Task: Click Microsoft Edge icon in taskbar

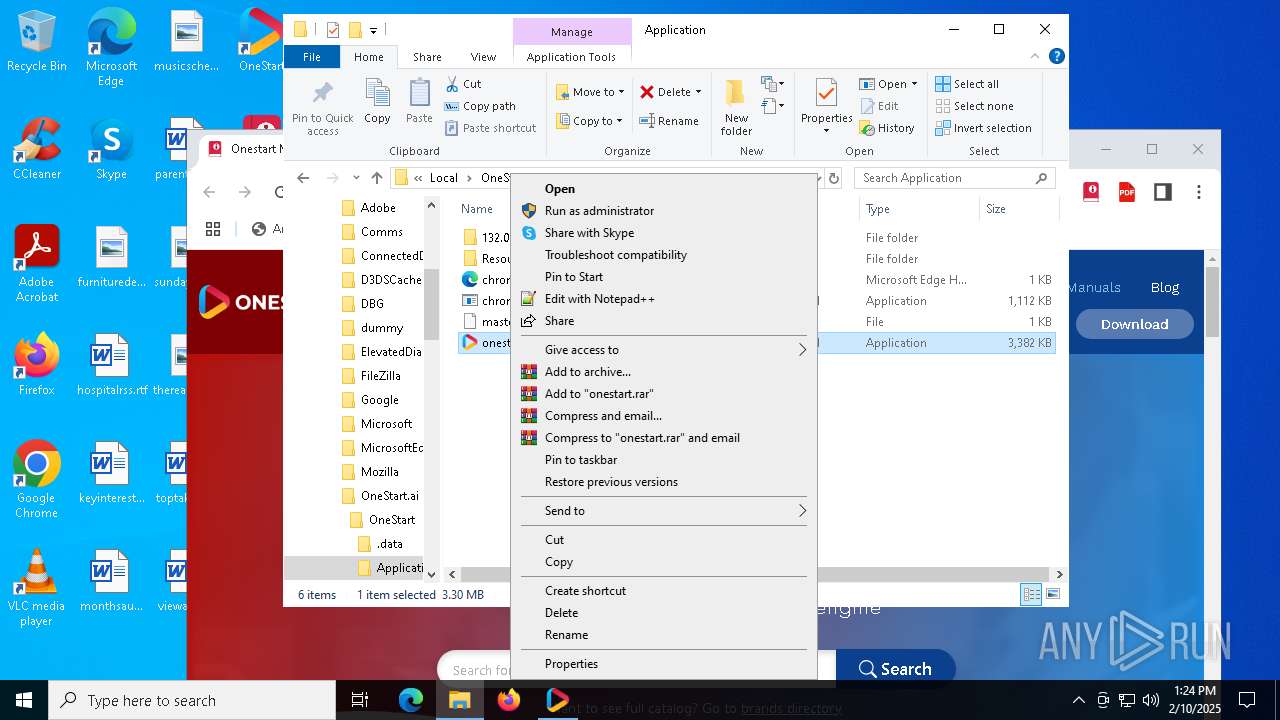Action: 411,700
